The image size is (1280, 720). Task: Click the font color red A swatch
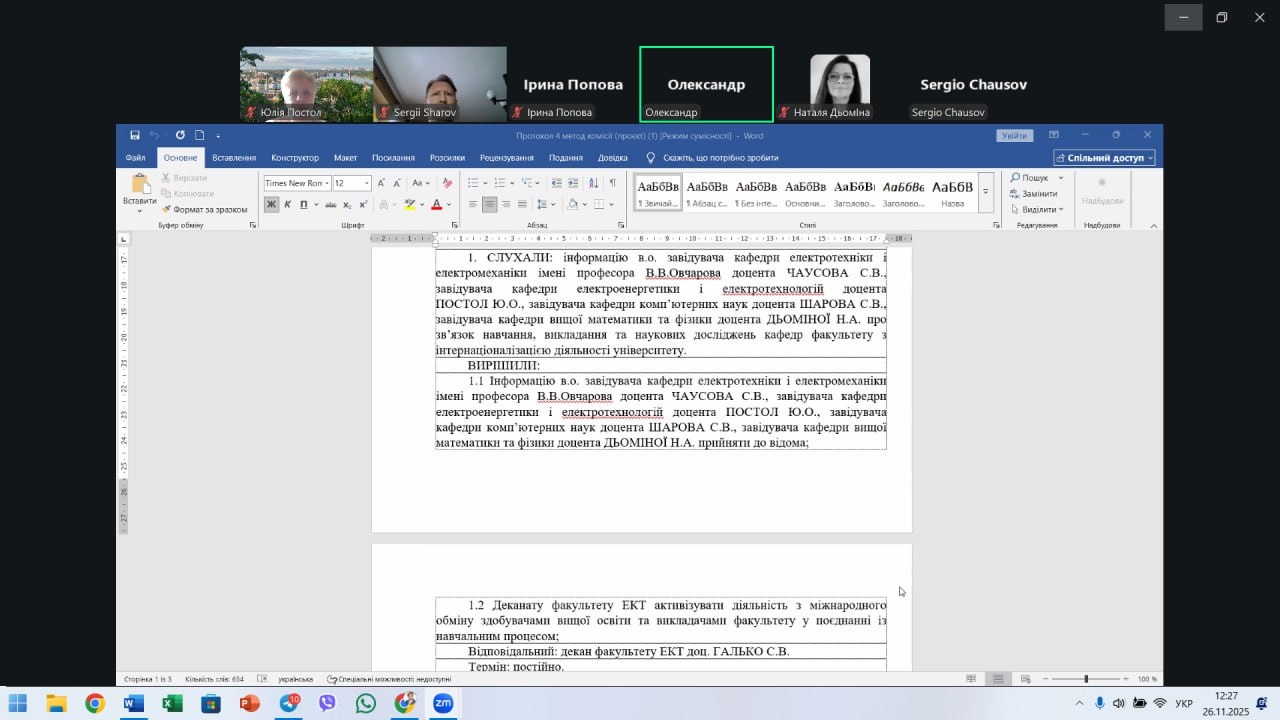click(x=436, y=204)
